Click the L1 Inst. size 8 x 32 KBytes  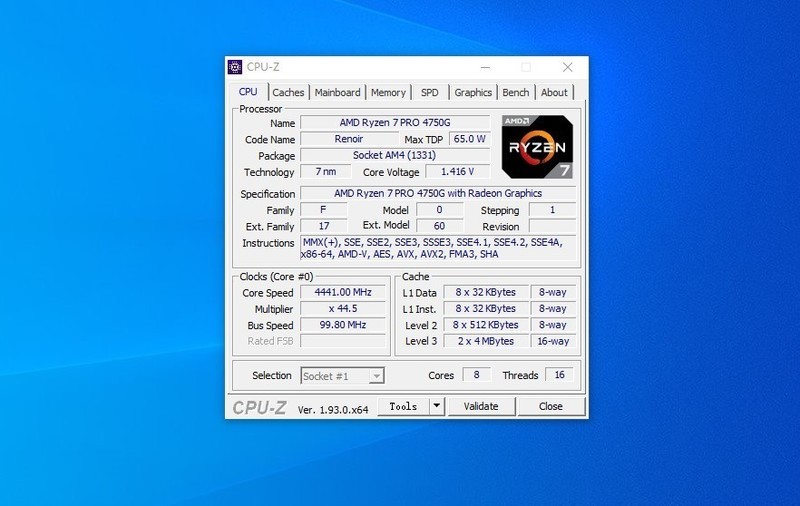click(486, 309)
